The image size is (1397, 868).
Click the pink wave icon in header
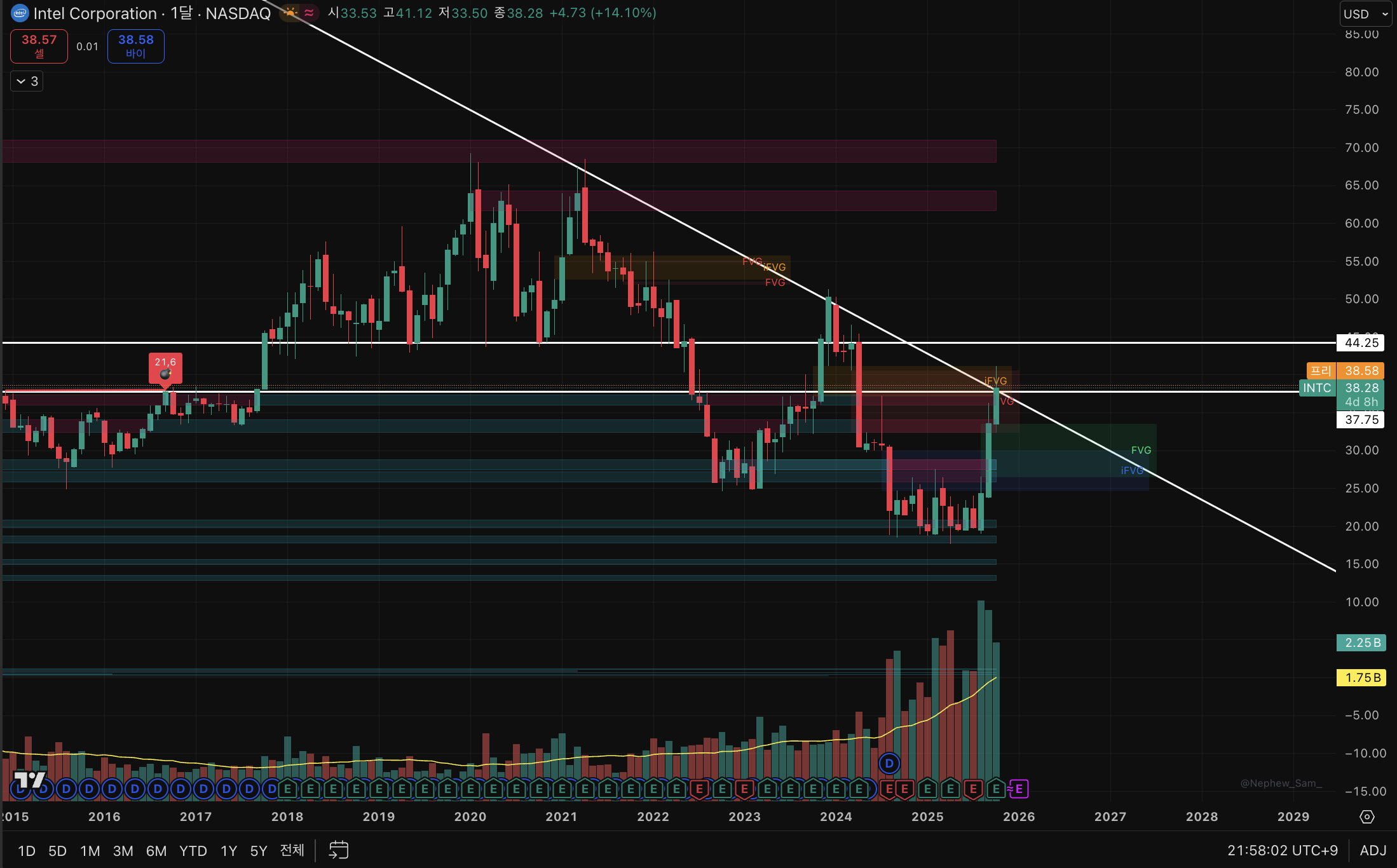(309, 13)
